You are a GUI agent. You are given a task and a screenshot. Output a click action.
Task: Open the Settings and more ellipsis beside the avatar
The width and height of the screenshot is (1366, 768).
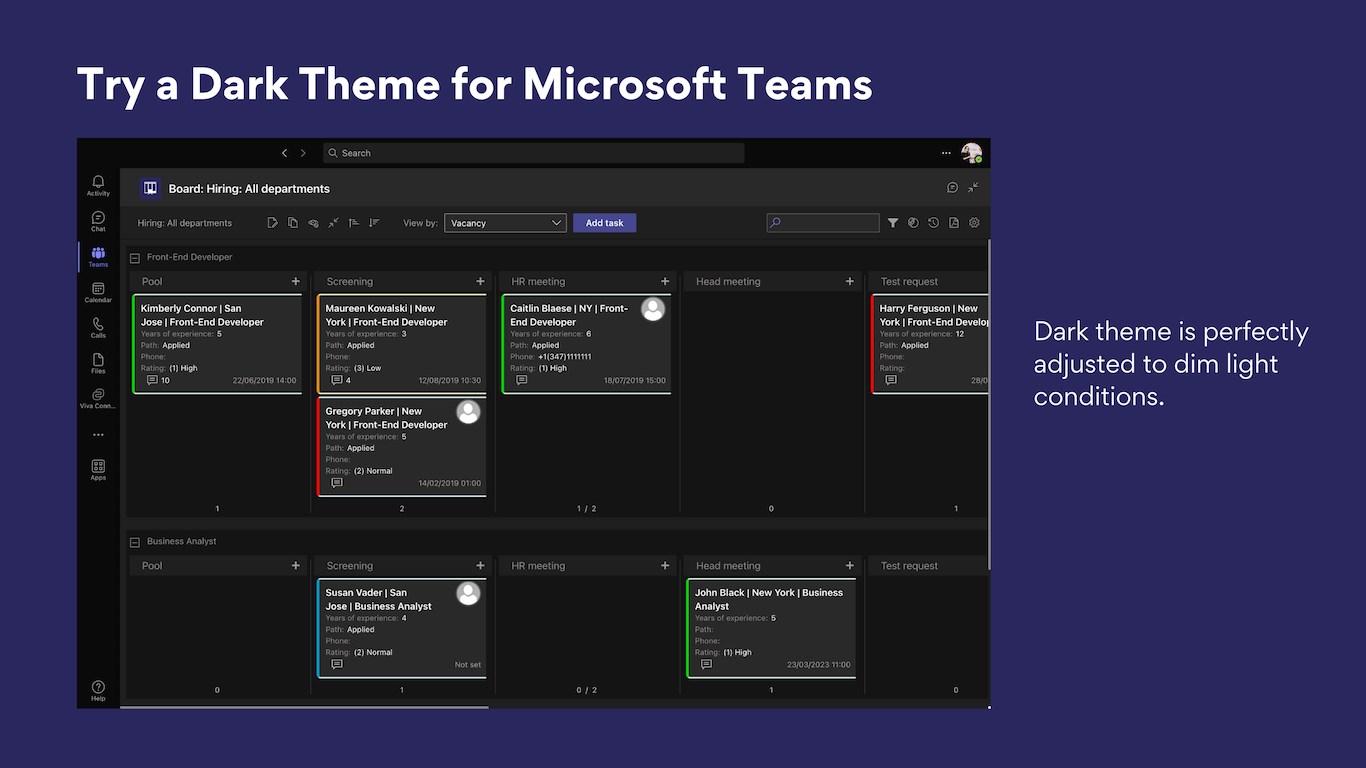pos(946,153)
